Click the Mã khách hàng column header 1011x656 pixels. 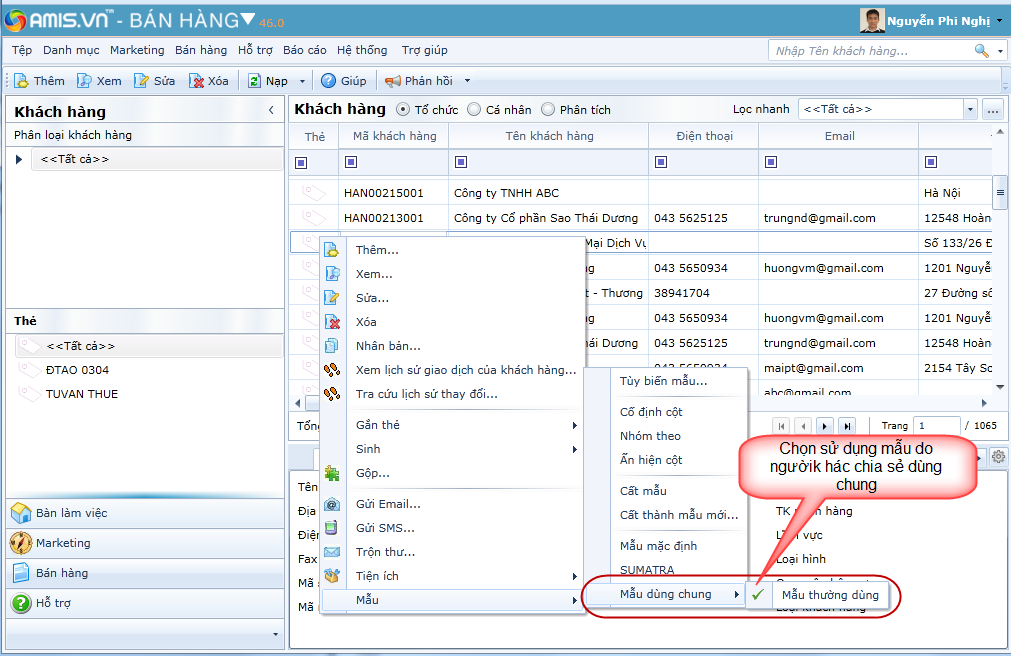coord(395,136)
